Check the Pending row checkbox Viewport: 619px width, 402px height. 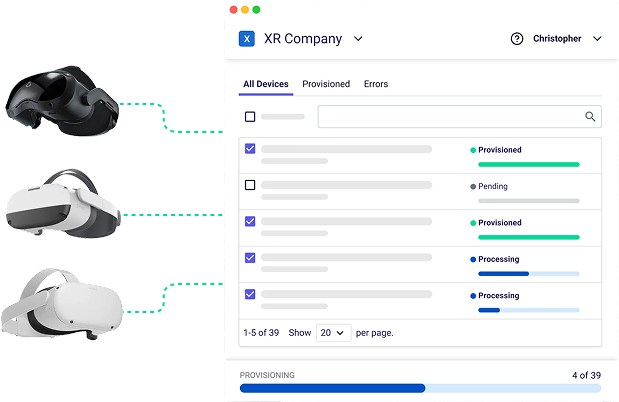(x=250, y=185)
